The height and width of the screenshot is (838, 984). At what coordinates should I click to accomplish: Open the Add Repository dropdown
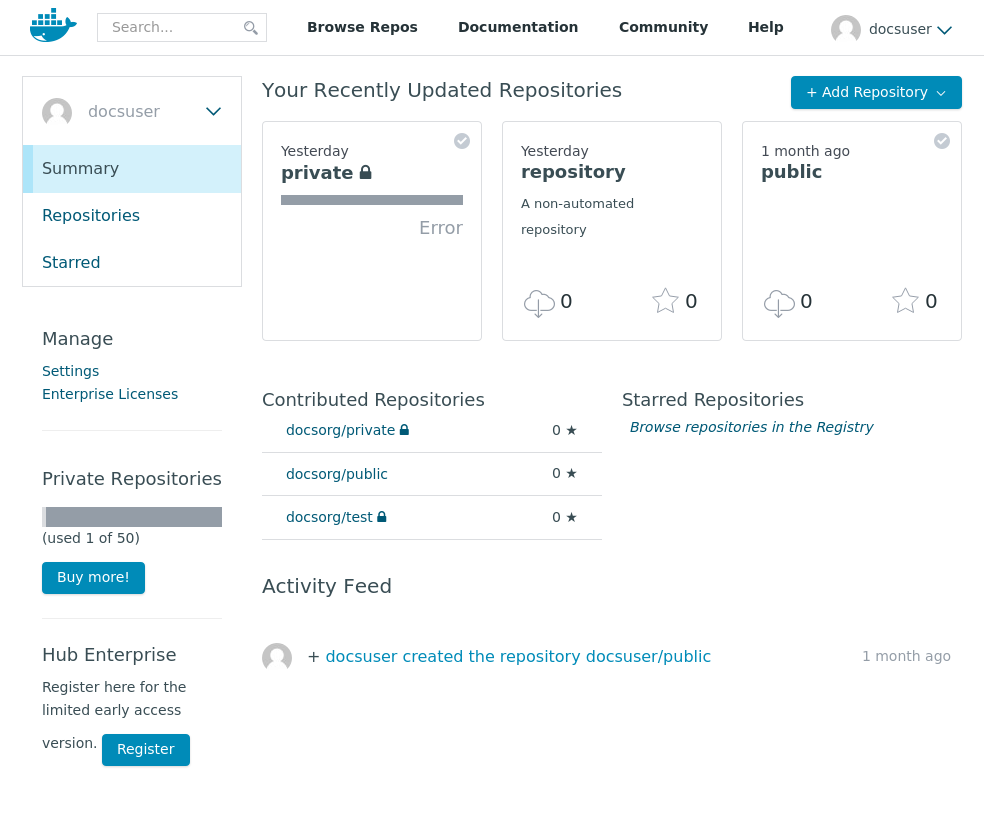pos(876,92)
